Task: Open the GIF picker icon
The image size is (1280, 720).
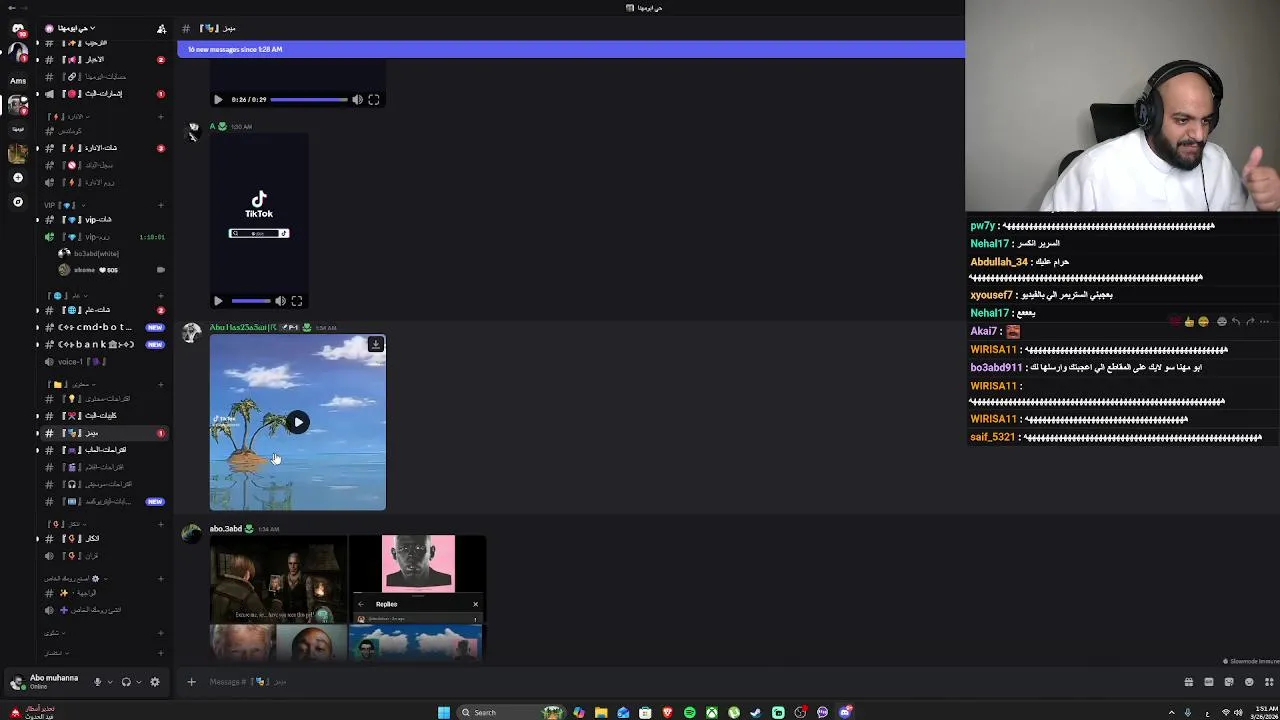Action: pos(1208,682)
